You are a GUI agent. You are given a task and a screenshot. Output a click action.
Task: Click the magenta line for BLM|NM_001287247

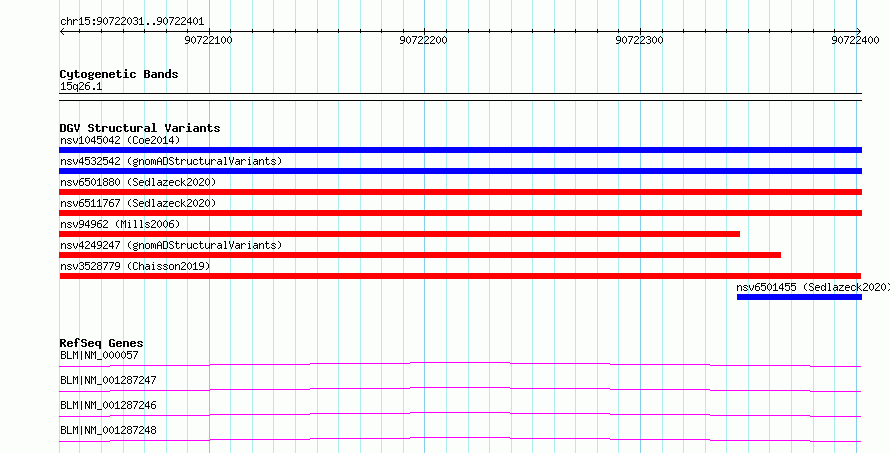coord(460,389)
